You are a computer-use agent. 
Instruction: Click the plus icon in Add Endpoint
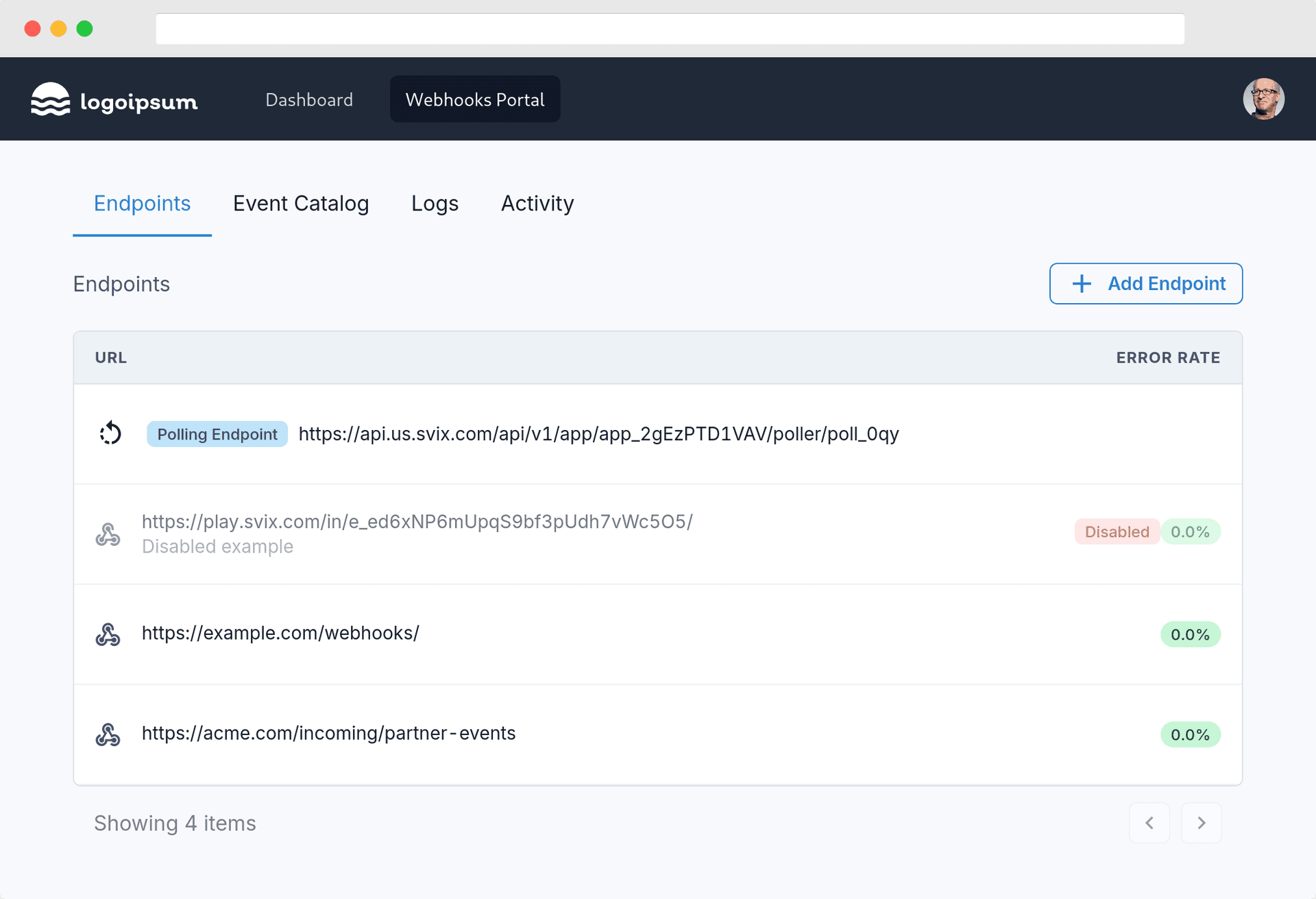click(1081, 283)
